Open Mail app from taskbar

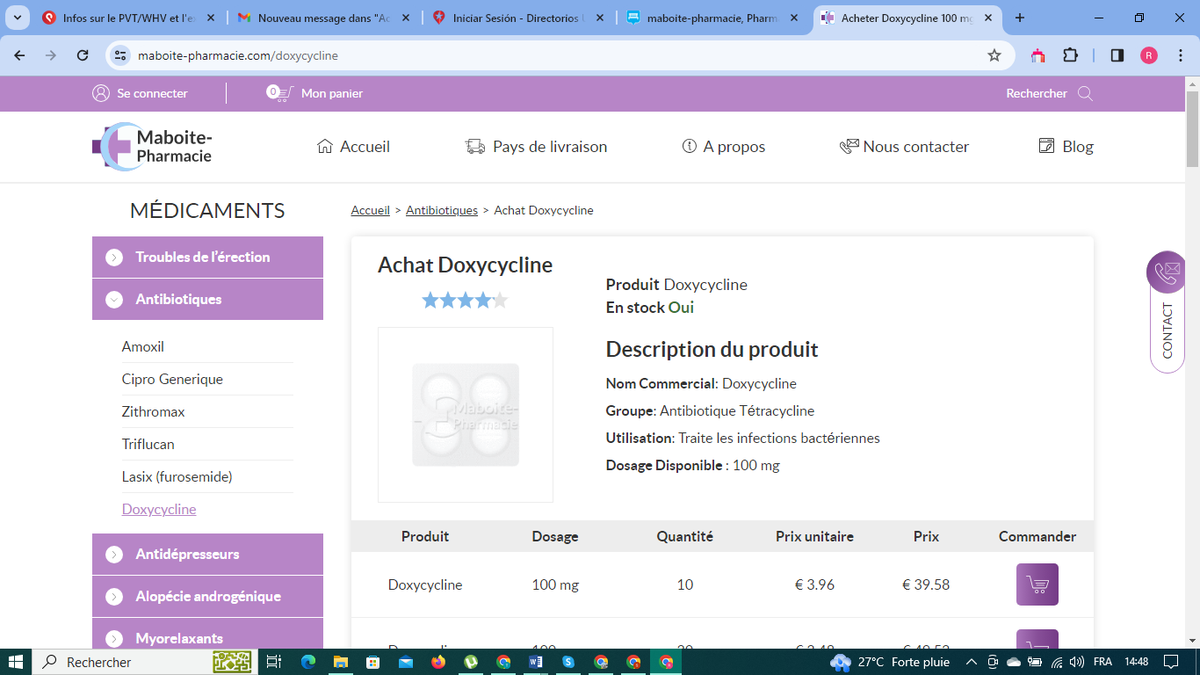click(x=405, y=662)
